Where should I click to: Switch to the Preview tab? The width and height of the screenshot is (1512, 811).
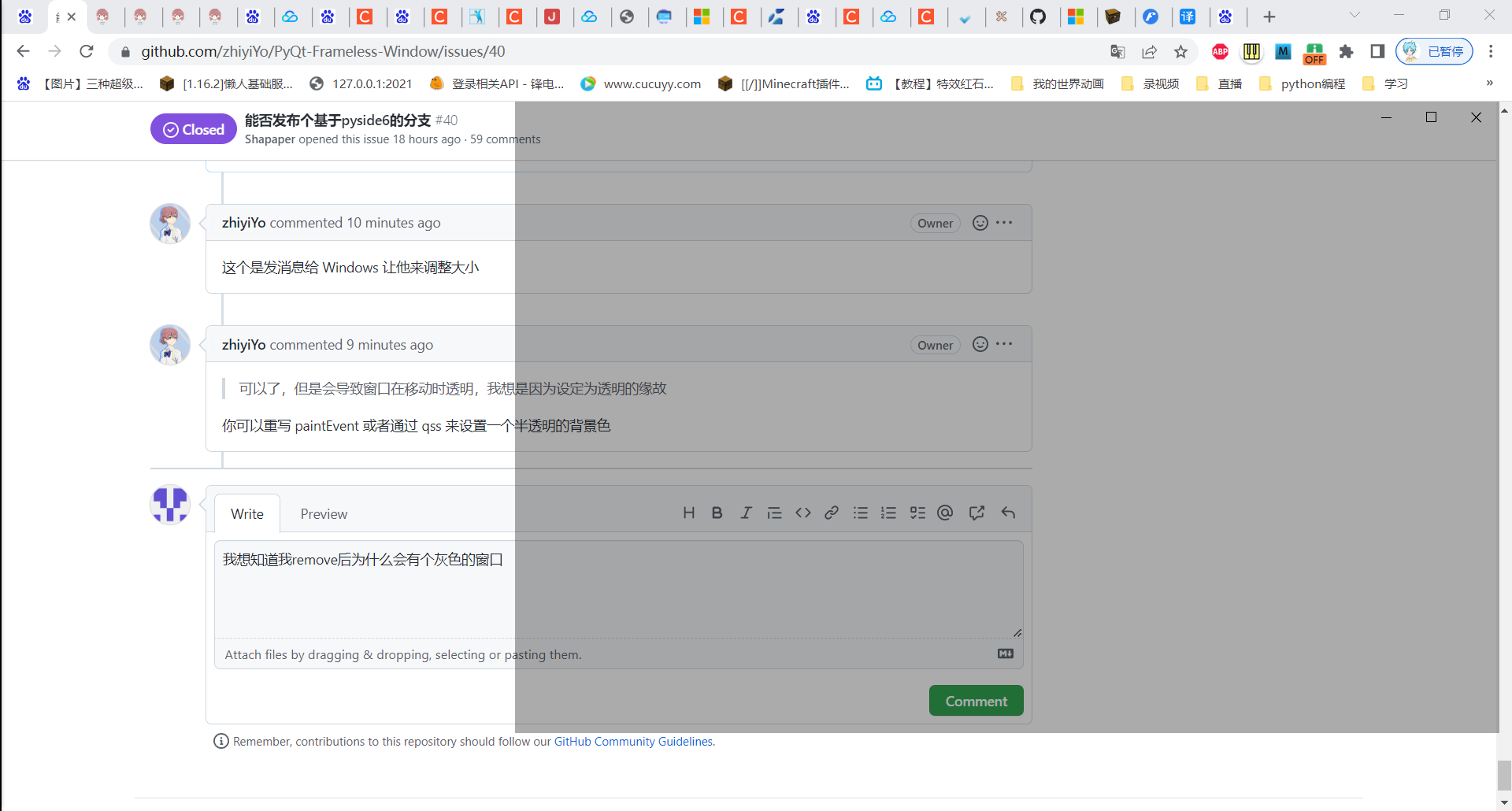pos(324,513)
